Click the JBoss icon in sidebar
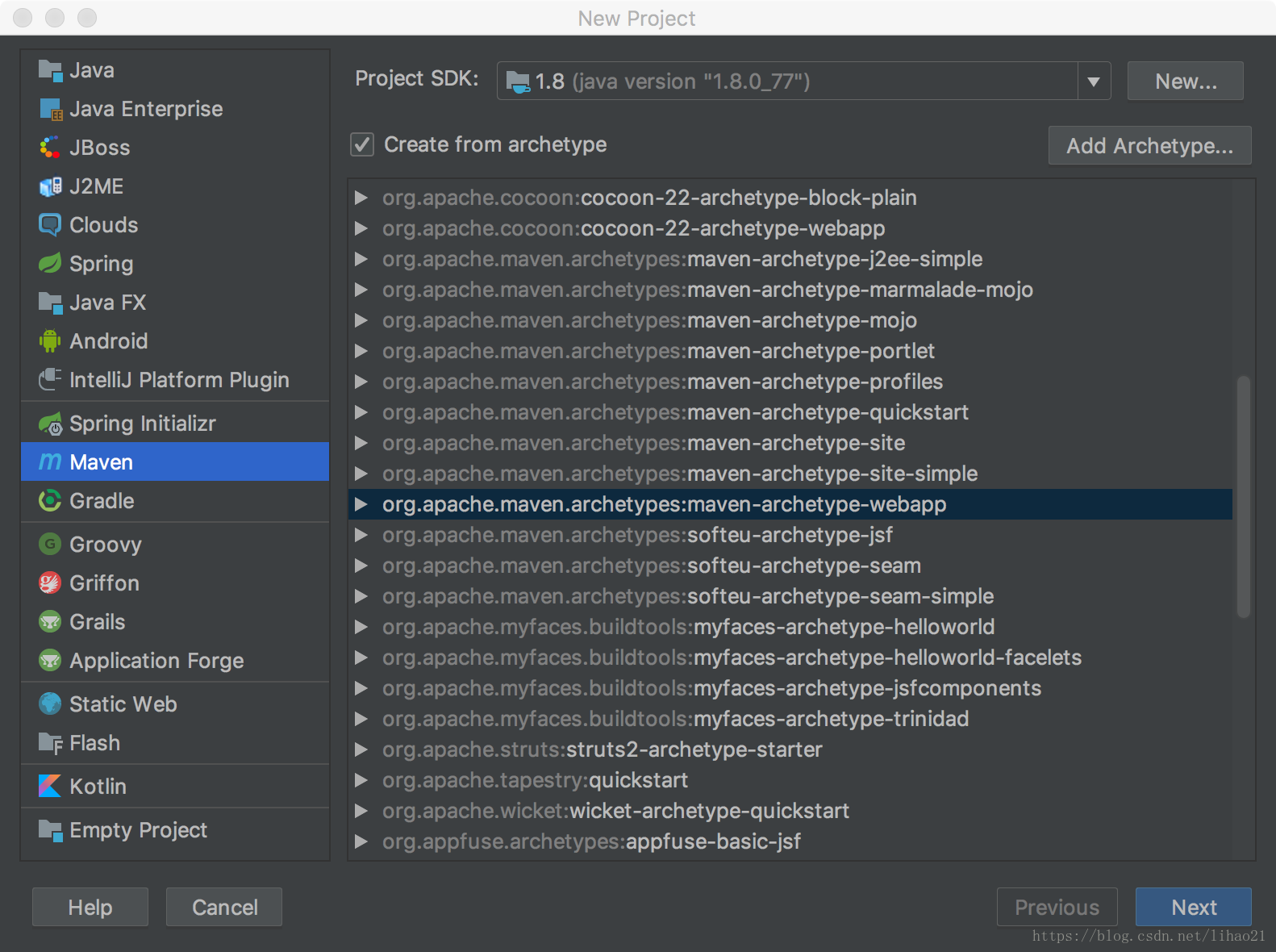Viewport: 1276px width, 952px height. (50, 148)
